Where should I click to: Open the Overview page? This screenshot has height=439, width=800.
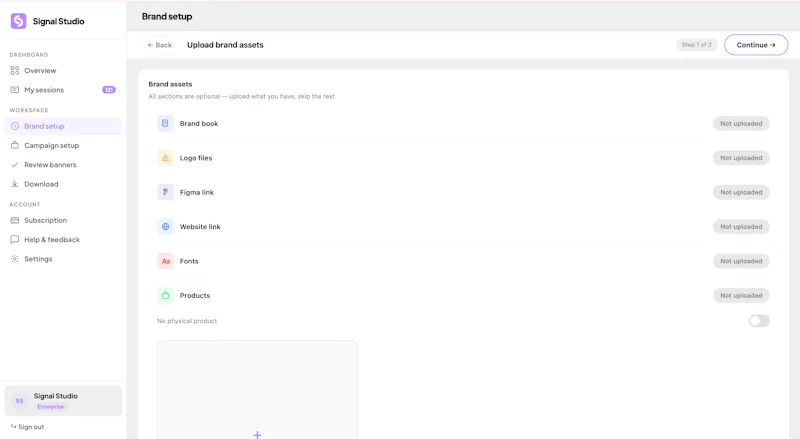(x=63, y=70)
